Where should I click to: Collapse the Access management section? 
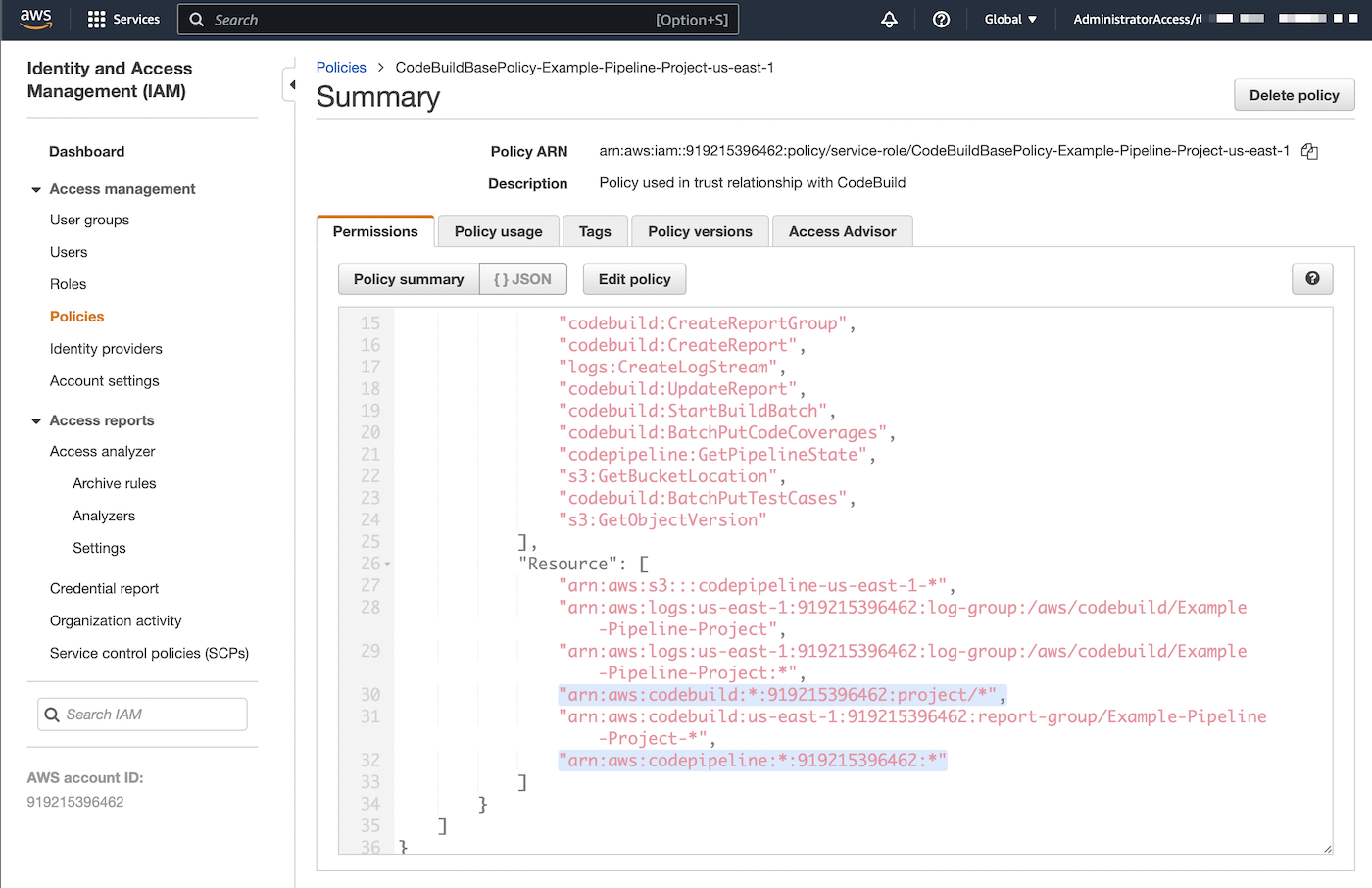(x=36, y=189)
